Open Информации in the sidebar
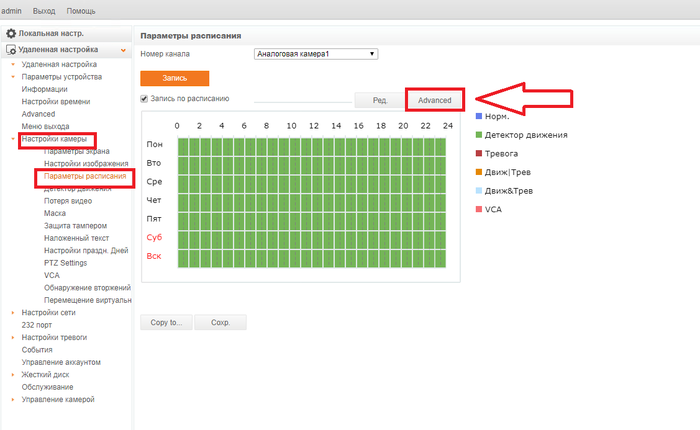 tap(45, 89)
